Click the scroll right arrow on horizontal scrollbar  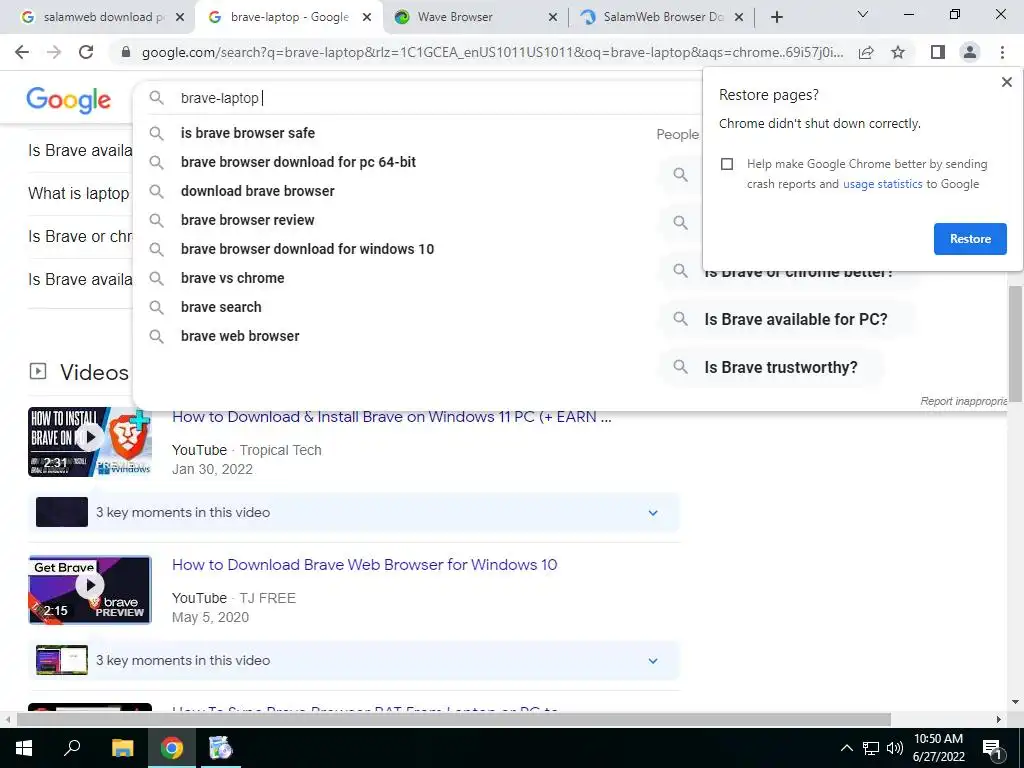tap(998, 720)
